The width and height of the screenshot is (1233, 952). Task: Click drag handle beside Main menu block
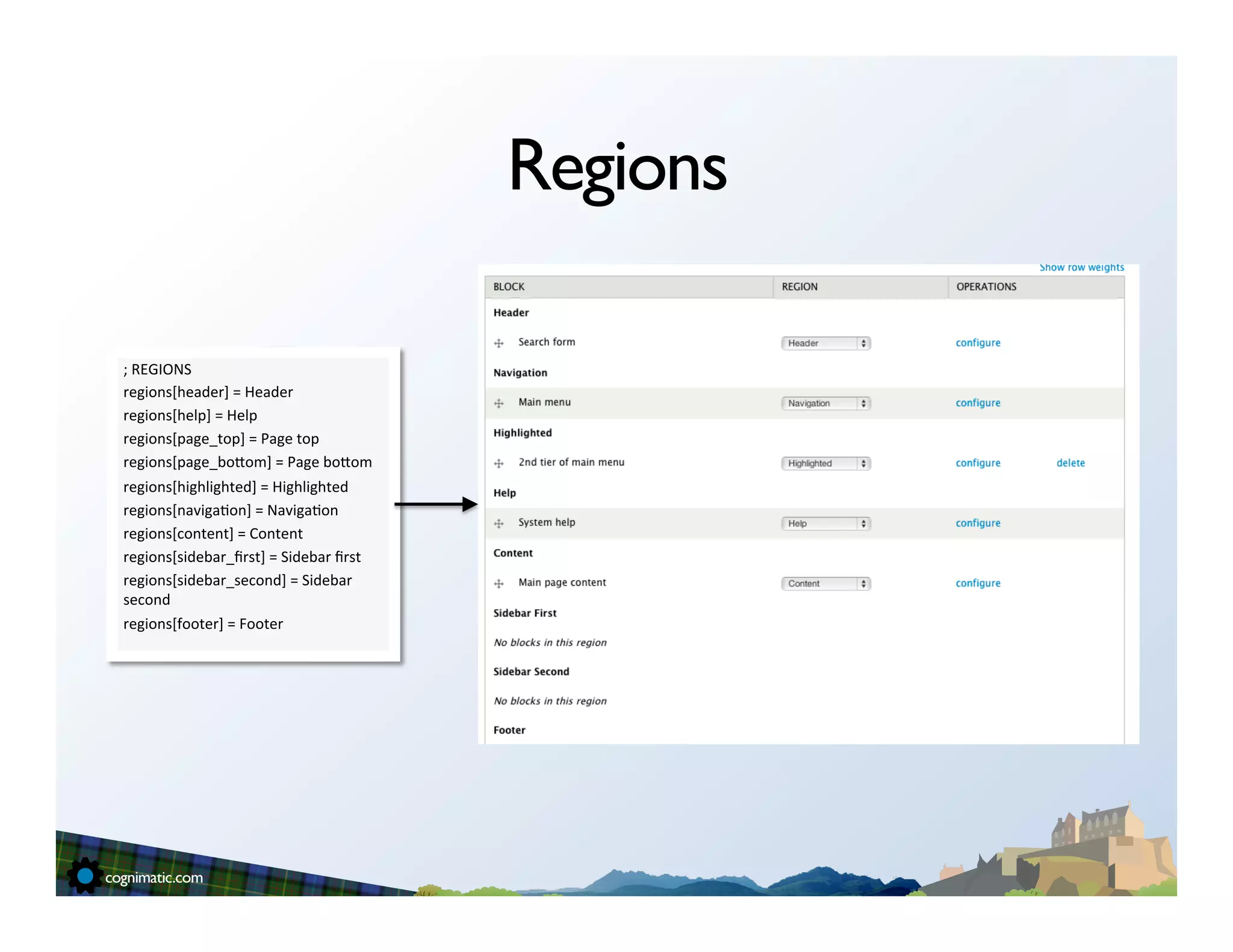[498, 404]
